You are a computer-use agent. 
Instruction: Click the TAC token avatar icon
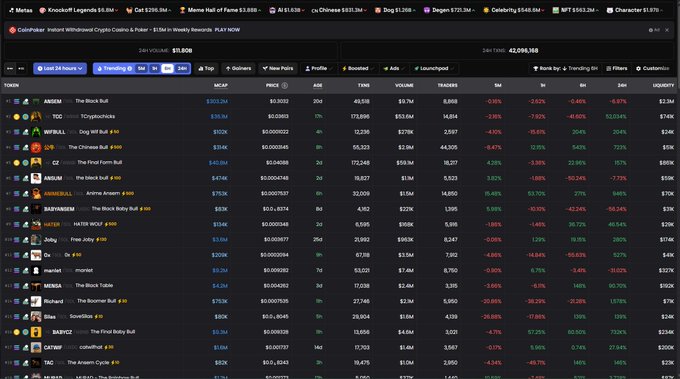tap(36, 363)
